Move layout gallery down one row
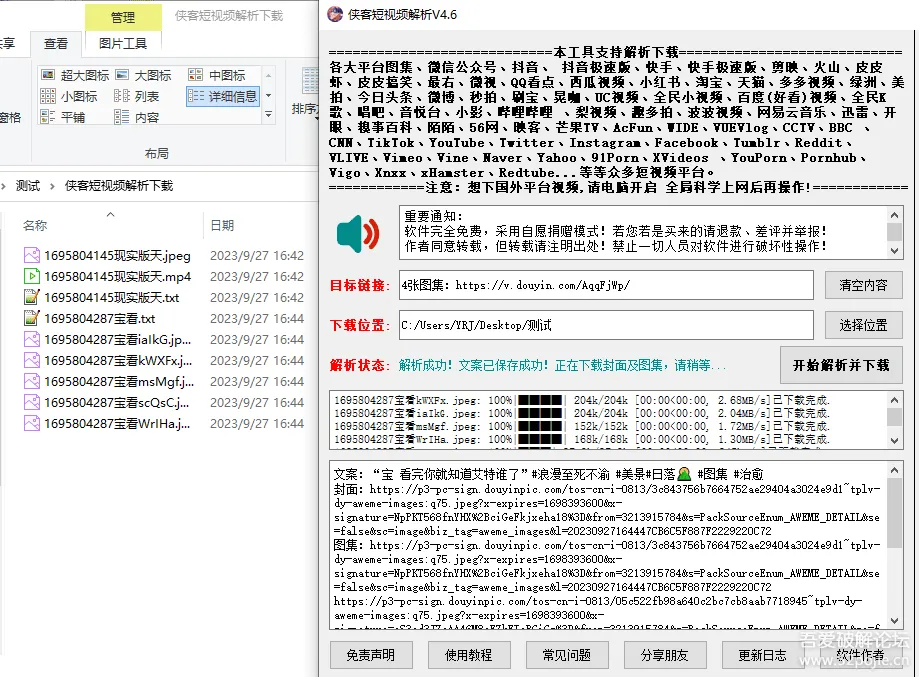The width and height of the screenshot is (919, 677). click(268, 96)
